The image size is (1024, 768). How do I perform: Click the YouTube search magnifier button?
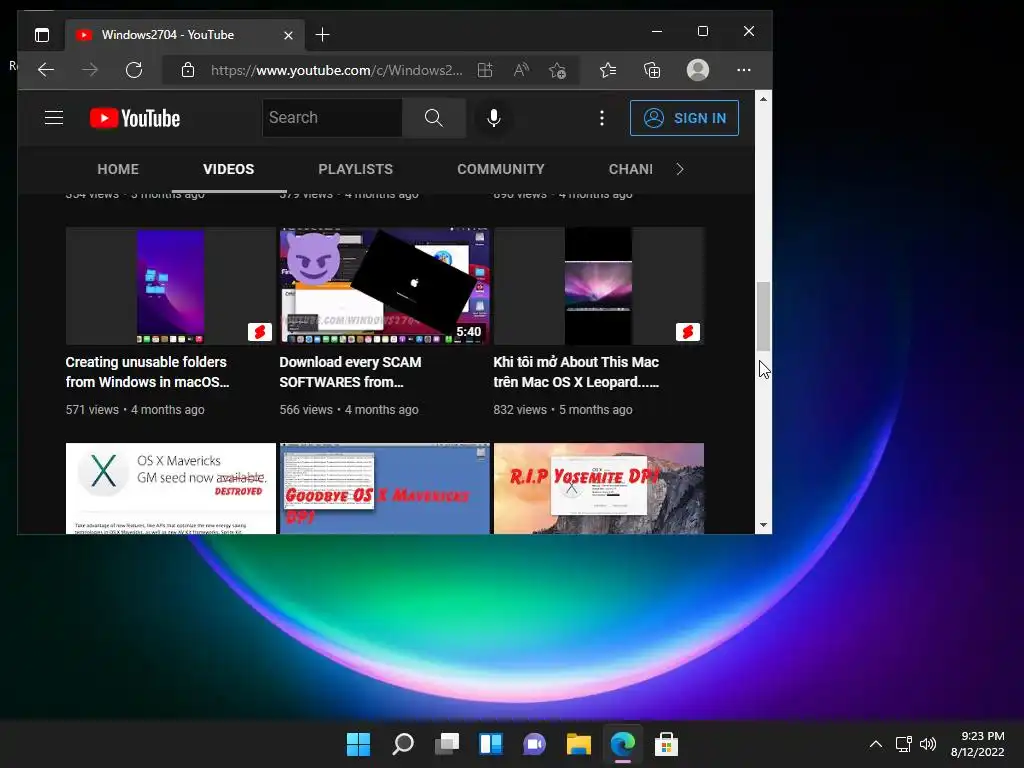coord(434,118)
